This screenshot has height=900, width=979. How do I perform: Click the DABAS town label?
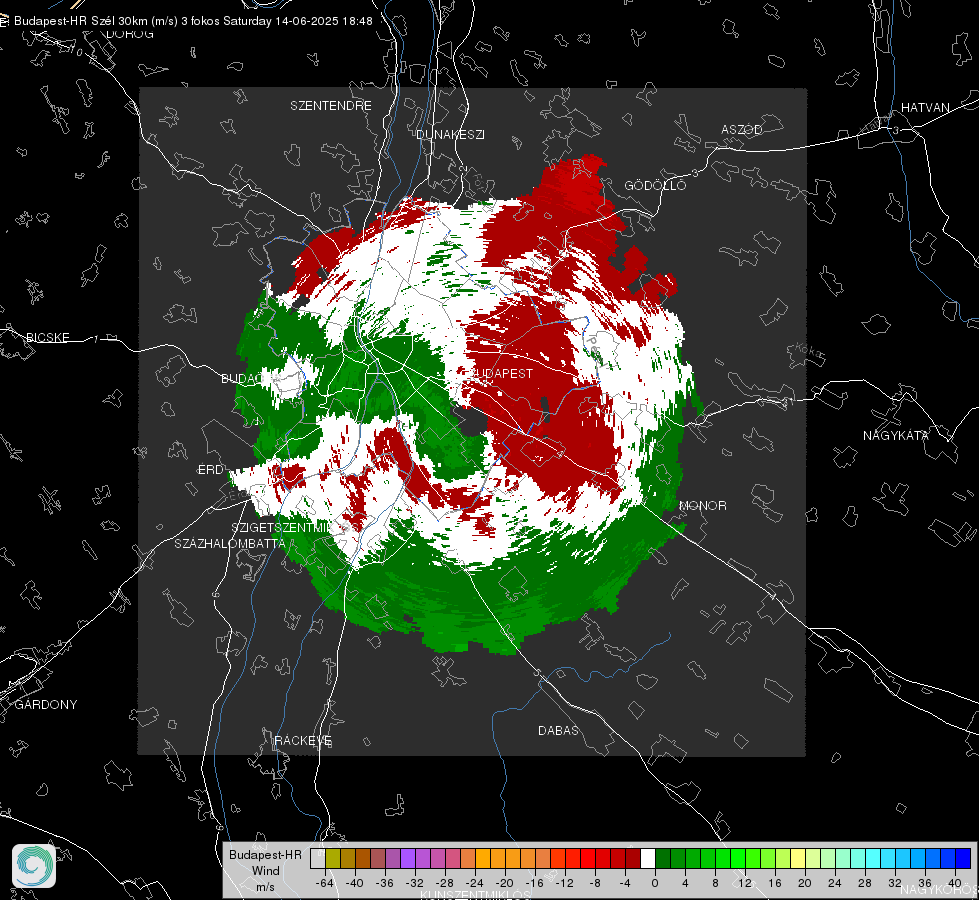pos(558,730)
